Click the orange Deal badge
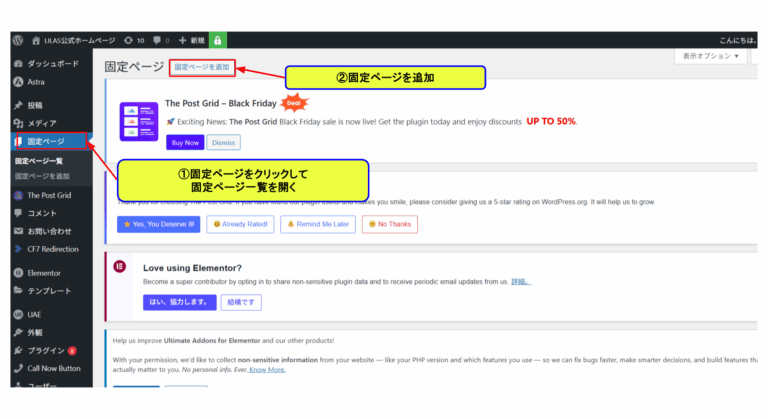Image resolution: width=768 pixels, height=419 pixels. (294, 103)
